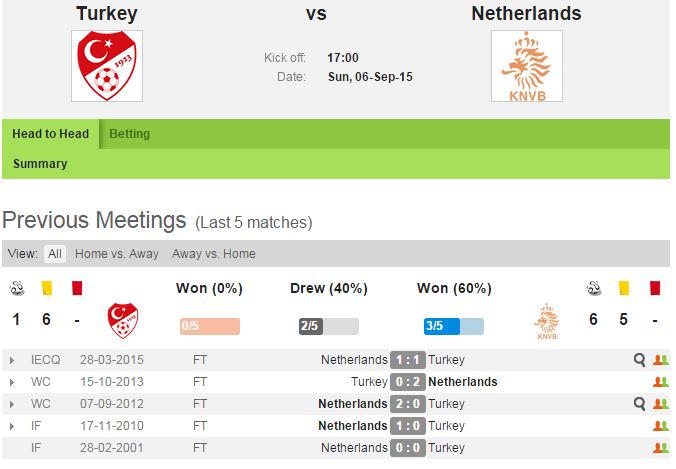Click the magnifier icon on 07-09-2012 match

[640, 404]
